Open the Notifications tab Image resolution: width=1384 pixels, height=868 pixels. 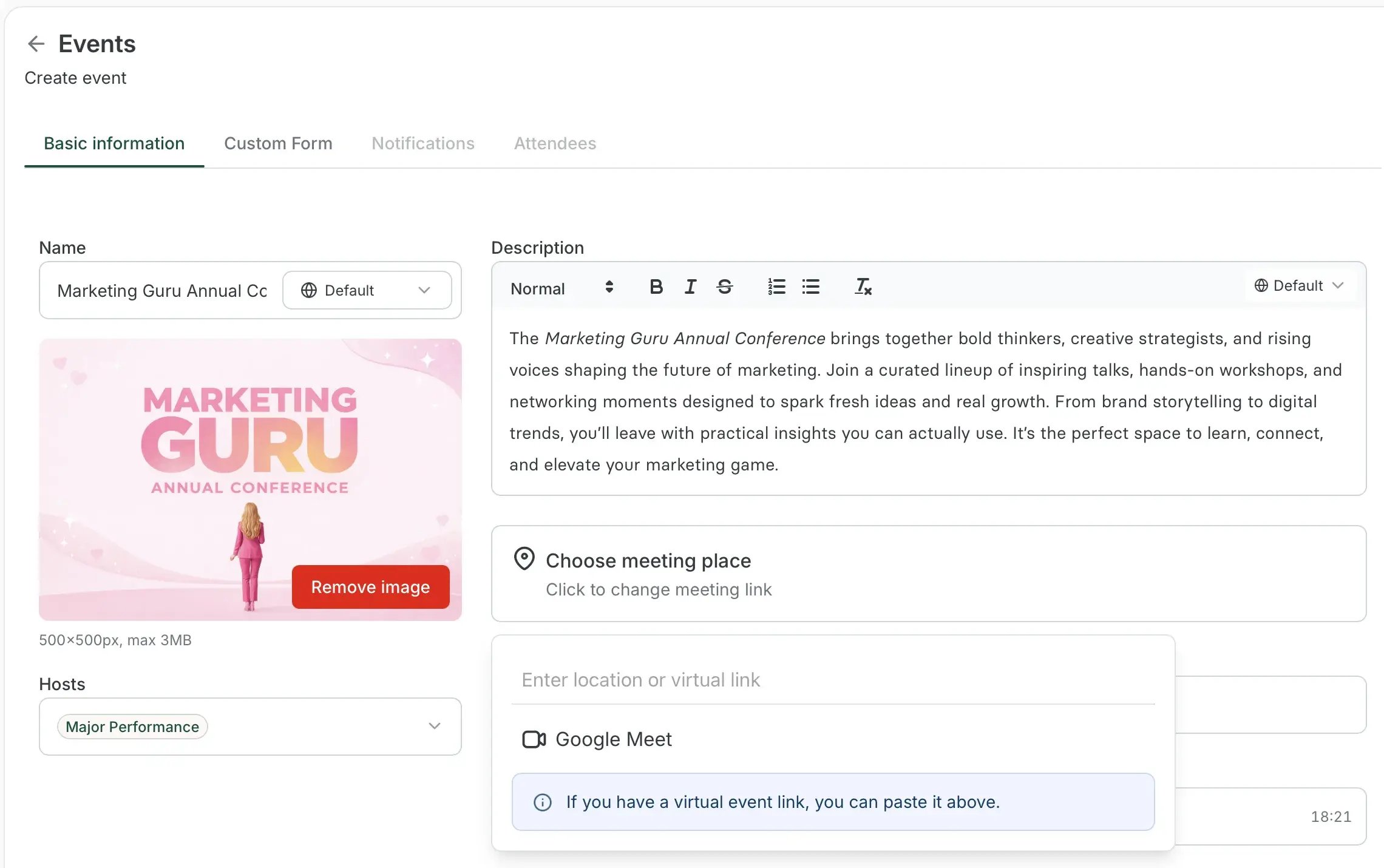coord(423,143)
